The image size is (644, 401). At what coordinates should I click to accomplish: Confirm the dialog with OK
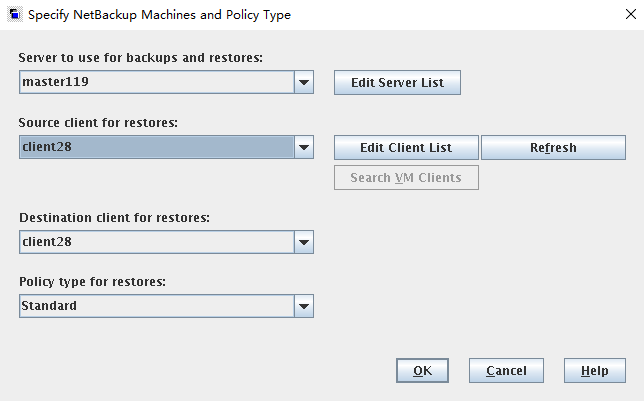[423, 371]
